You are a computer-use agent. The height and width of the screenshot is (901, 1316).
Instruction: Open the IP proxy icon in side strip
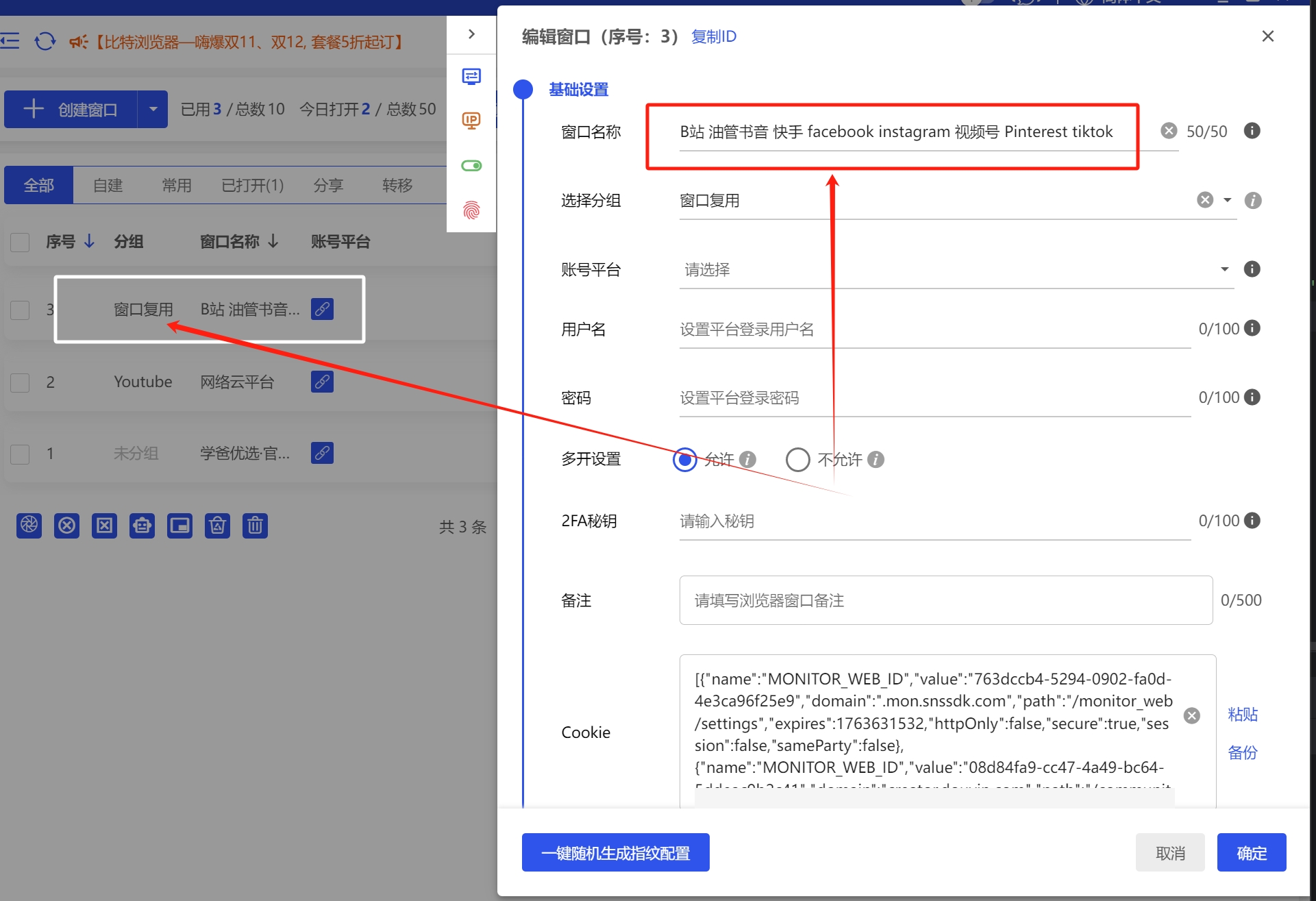pos(471,121)
